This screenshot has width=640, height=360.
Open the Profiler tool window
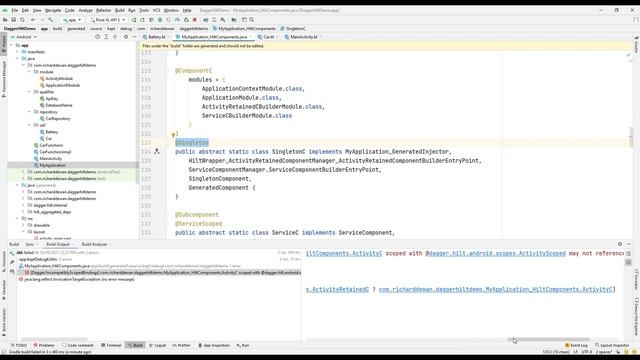point(181,345)
